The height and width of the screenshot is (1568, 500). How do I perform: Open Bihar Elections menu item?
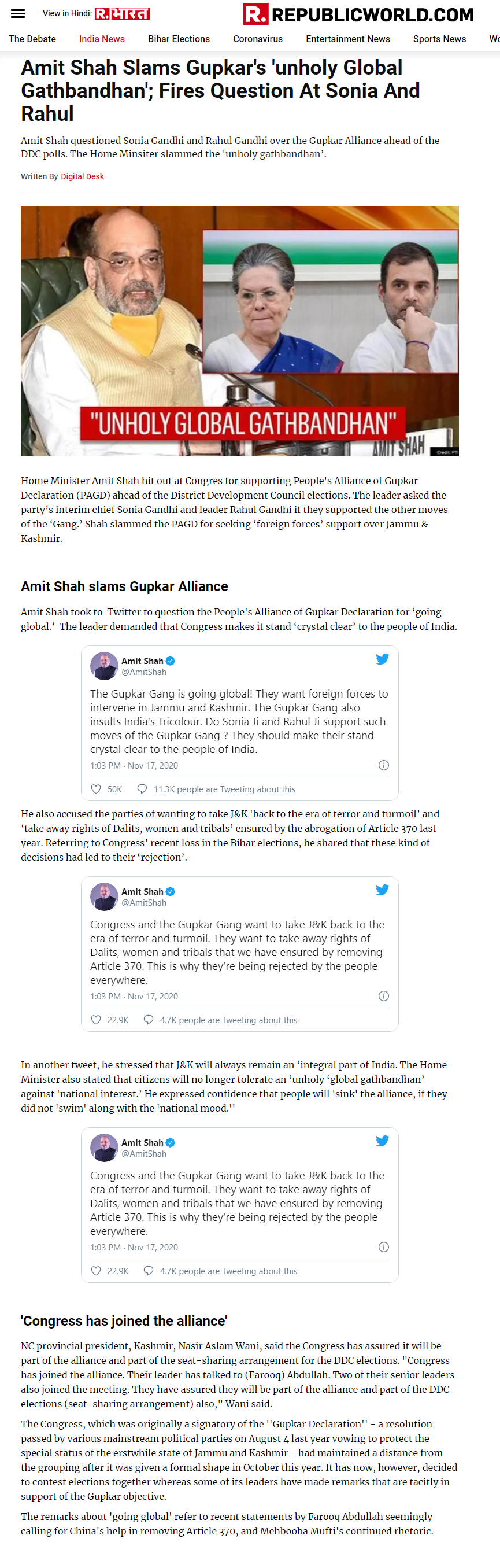(179, 39)
